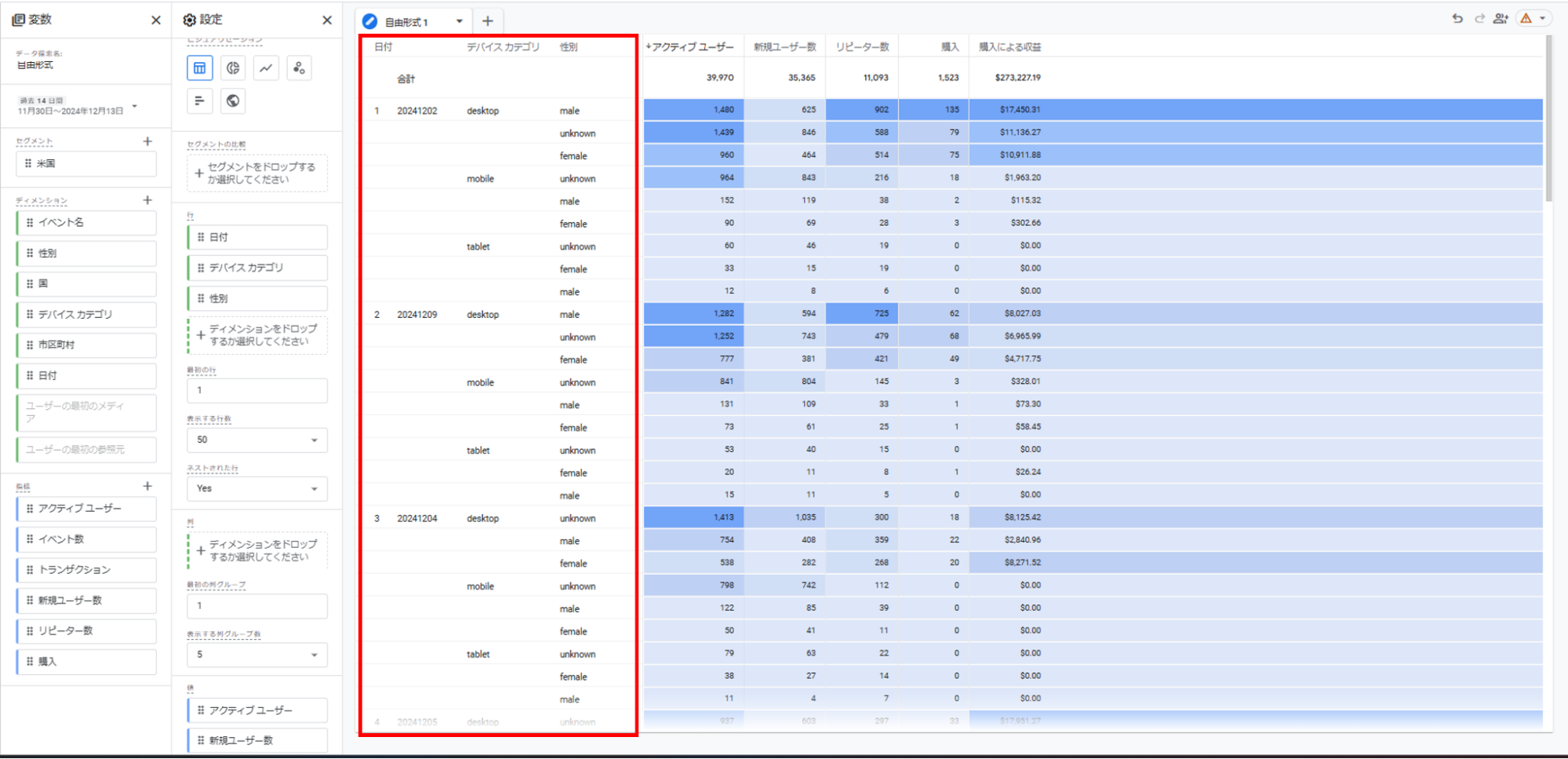
Task: Click 日付 chip in settings rows
Action: click(257, 237)
